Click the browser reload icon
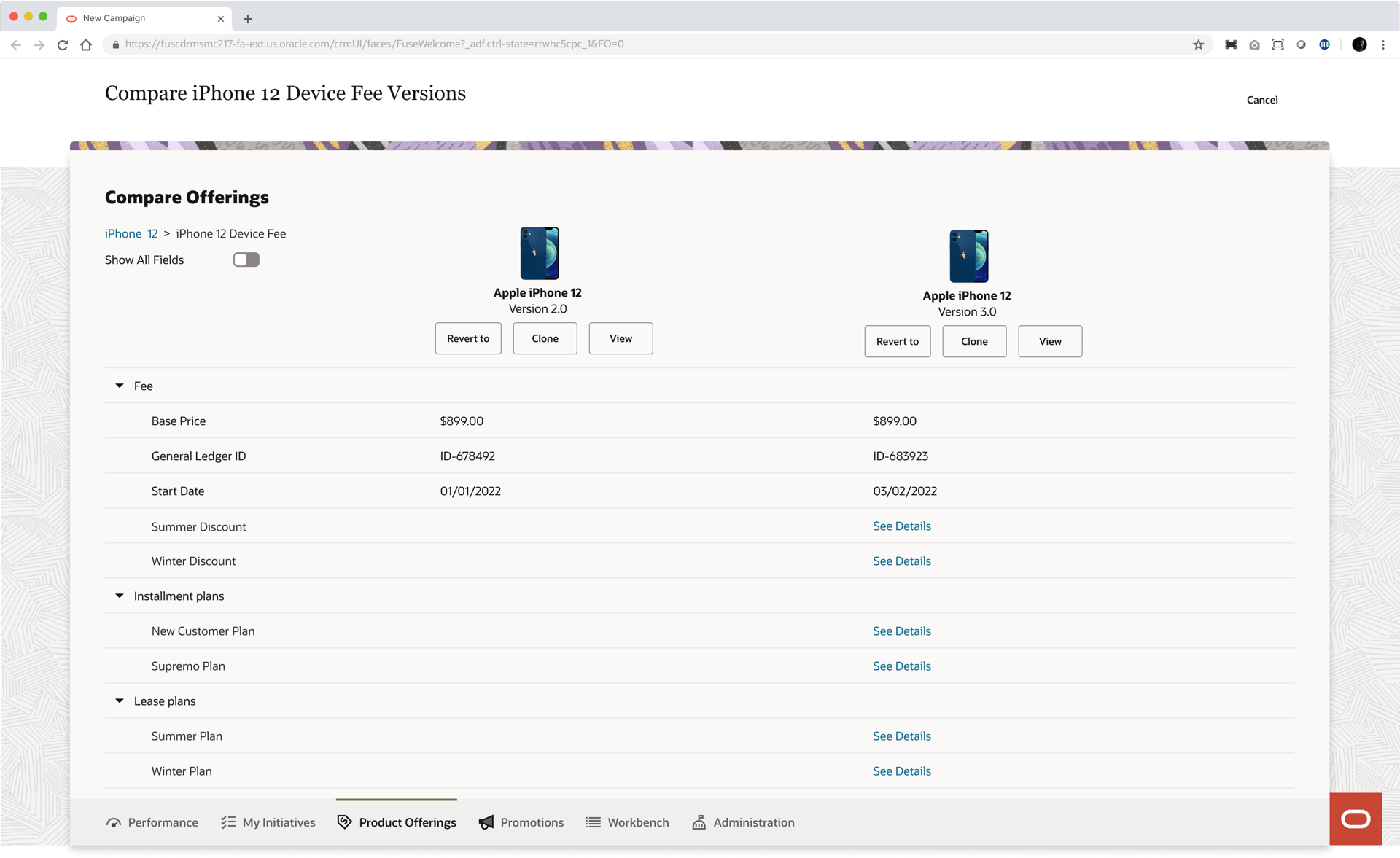Viewport: 1400px width, 858px height. pos(63,44)
